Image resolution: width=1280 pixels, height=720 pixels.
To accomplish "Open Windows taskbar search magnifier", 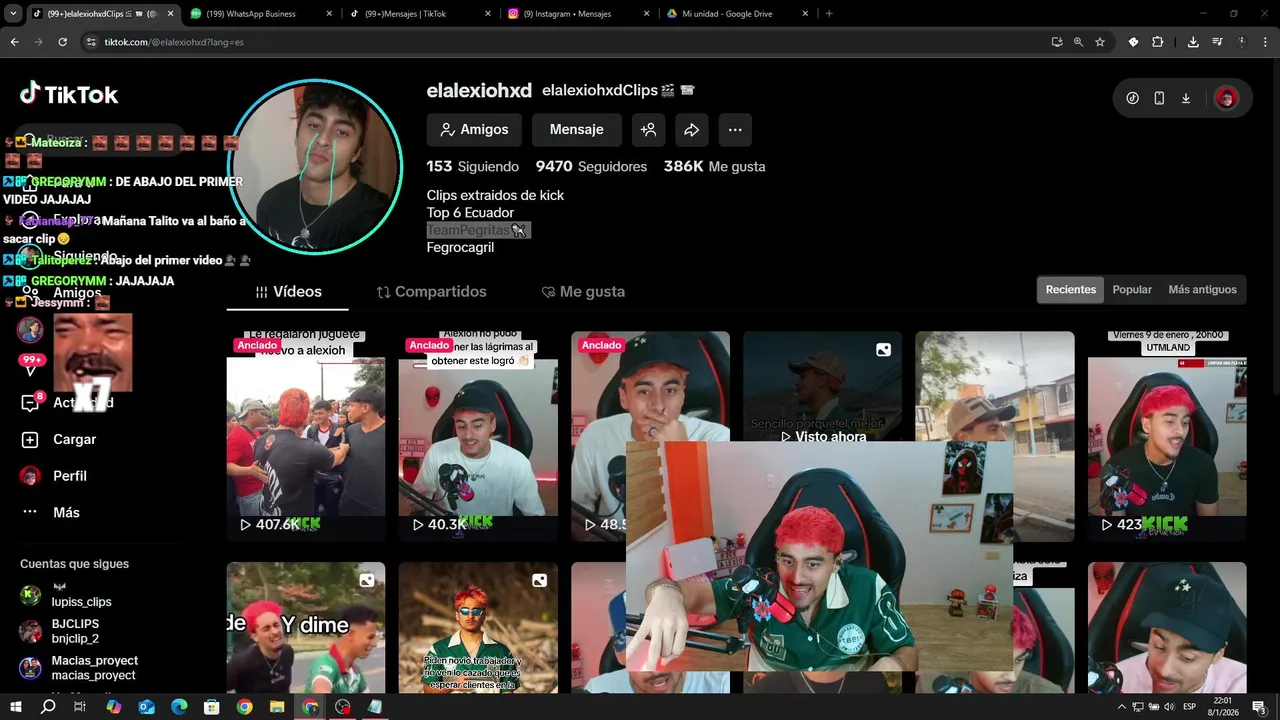I will pyautogui.click(x=48, y=707).
